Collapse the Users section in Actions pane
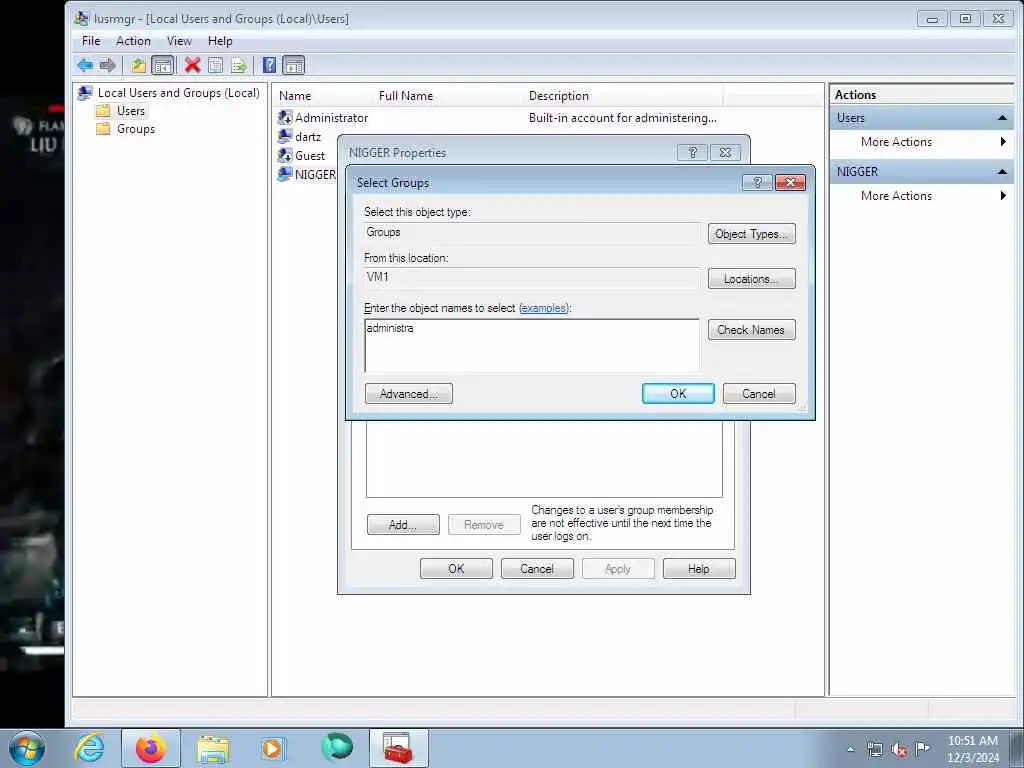Image resolution: width=1024 pixels, height=768 pixels. click(1002, 118)
